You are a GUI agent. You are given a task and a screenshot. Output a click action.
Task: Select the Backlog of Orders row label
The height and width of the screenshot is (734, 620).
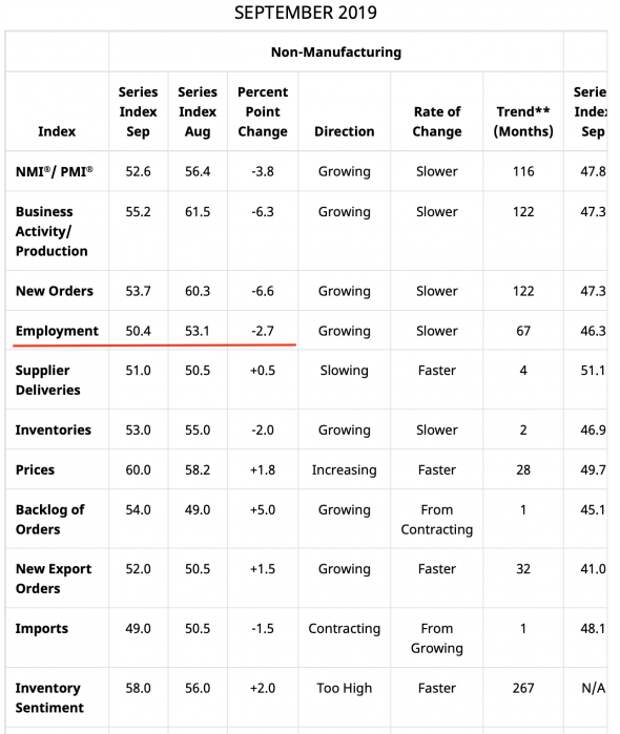click(50, 519)
